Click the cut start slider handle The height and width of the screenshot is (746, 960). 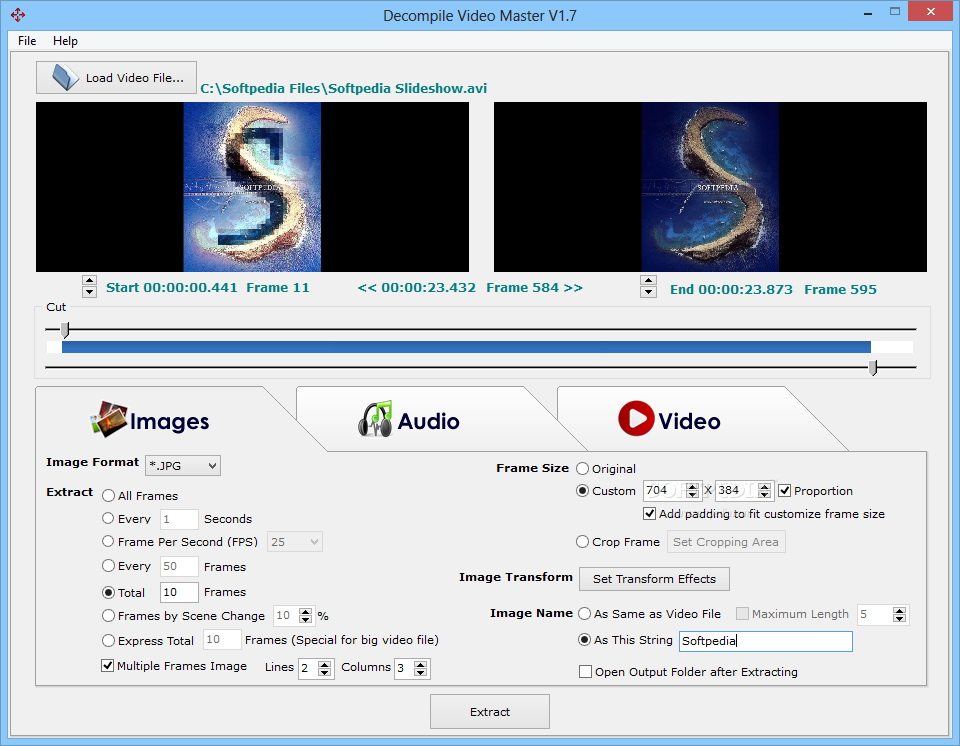click(x=66, y=329)
